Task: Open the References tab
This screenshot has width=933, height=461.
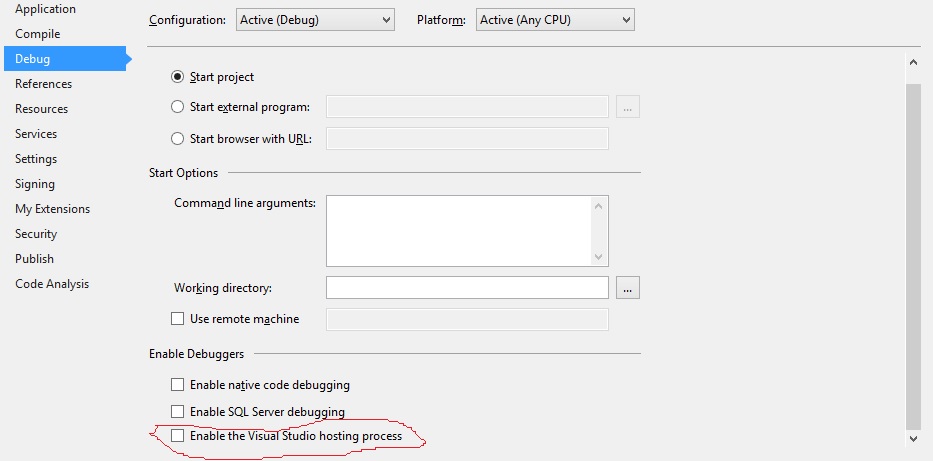Action: (x=43, y=84)
